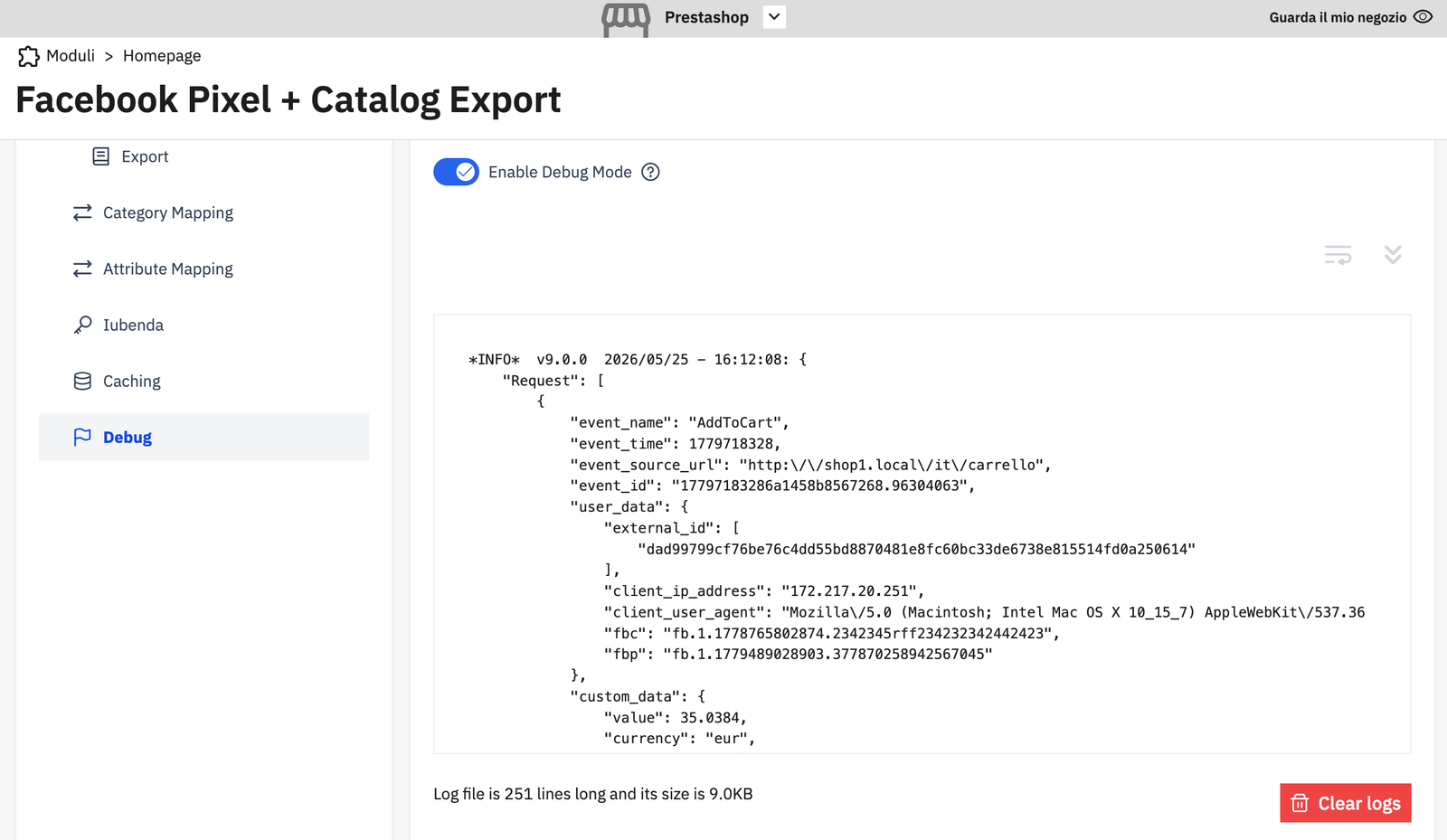Click the 'Enable Debug Mode' label
Screen dimensions: 1447x840
click(x=560, y=172)
